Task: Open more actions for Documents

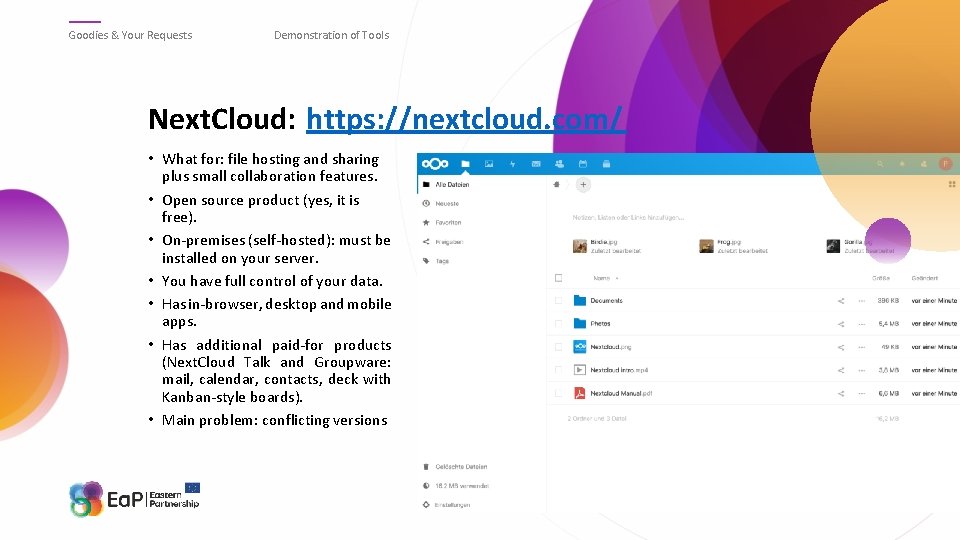Action: 861,301
